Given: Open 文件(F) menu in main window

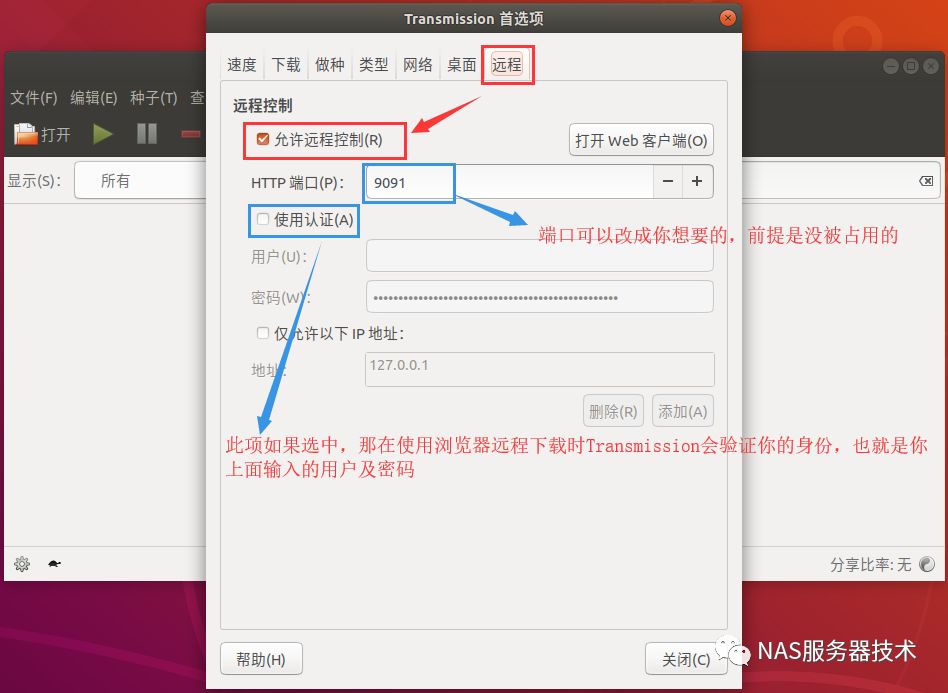Looking at the screenshot, I should coord(34,97).
